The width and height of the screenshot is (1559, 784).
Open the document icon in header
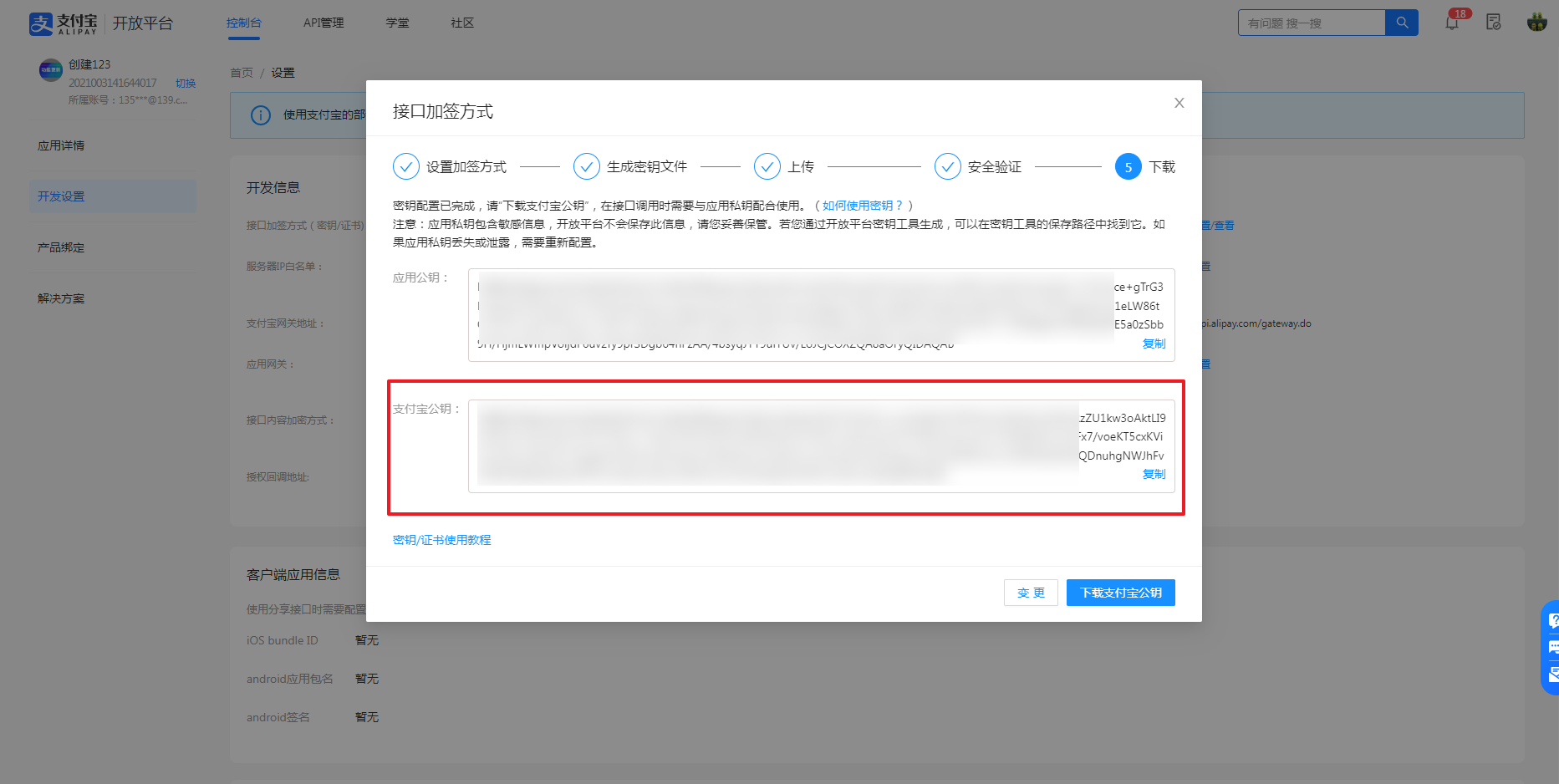1494,23
